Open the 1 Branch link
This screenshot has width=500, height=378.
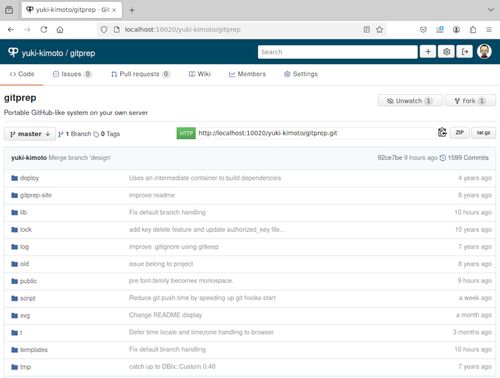point(75,134)
